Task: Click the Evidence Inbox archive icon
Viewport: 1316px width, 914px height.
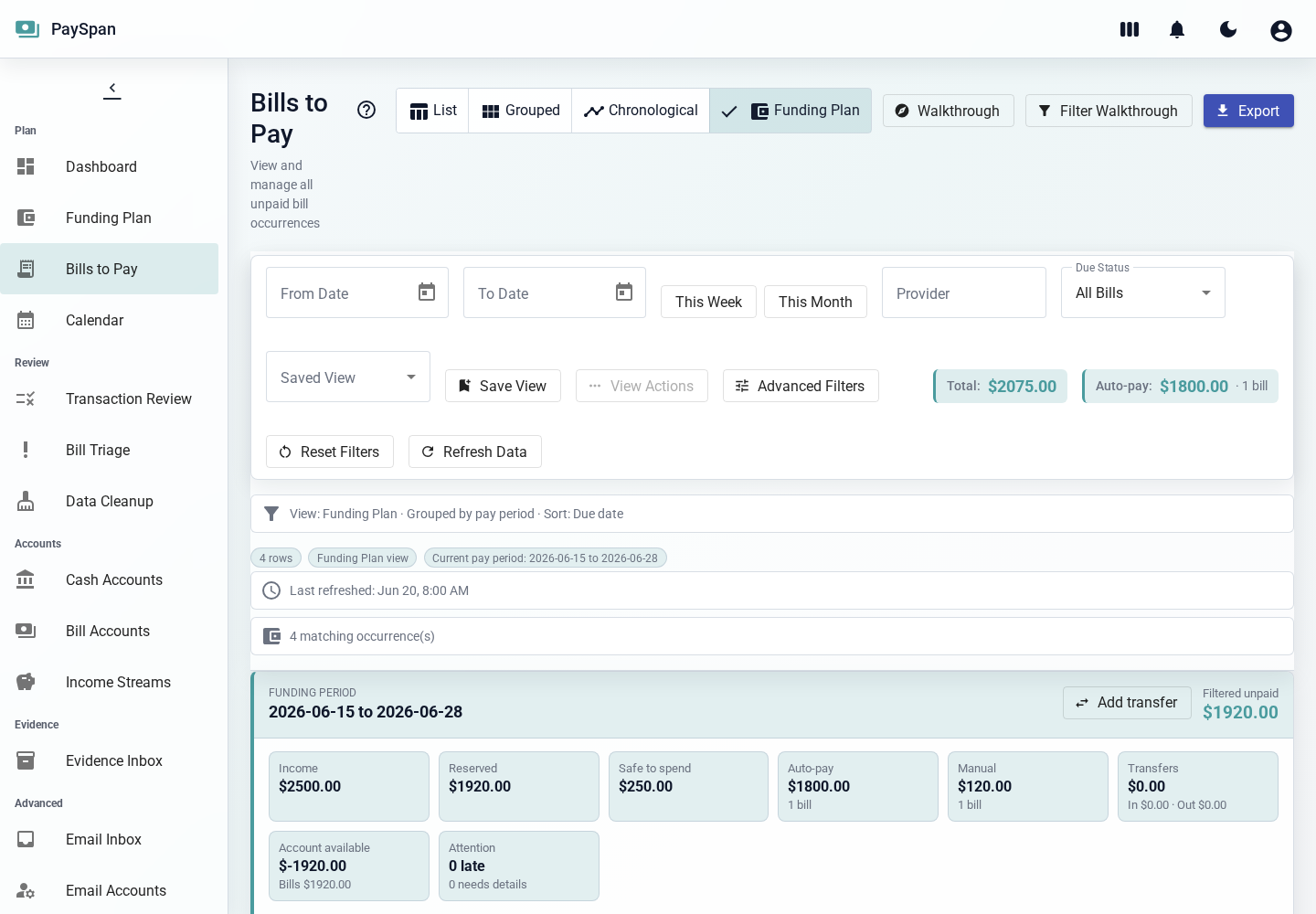Action: click(x=26, y=760)
